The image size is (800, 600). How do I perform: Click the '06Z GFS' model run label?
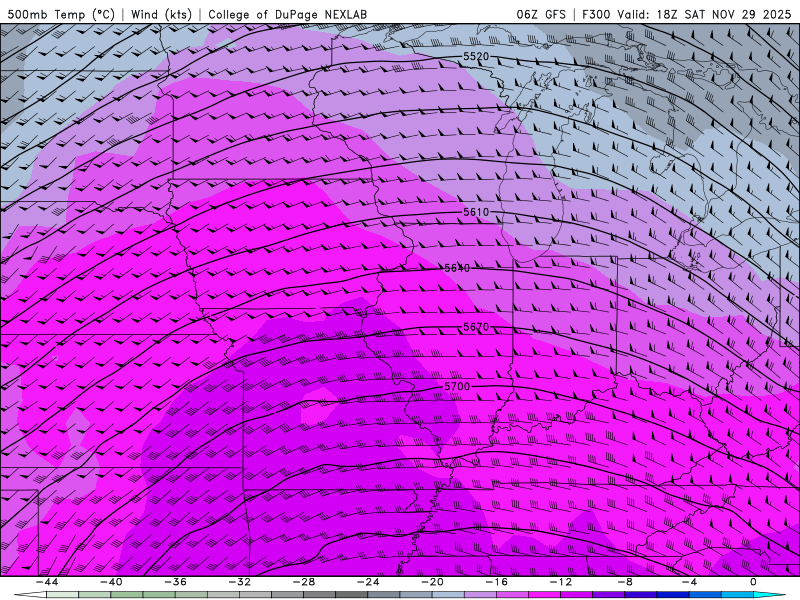541,14
